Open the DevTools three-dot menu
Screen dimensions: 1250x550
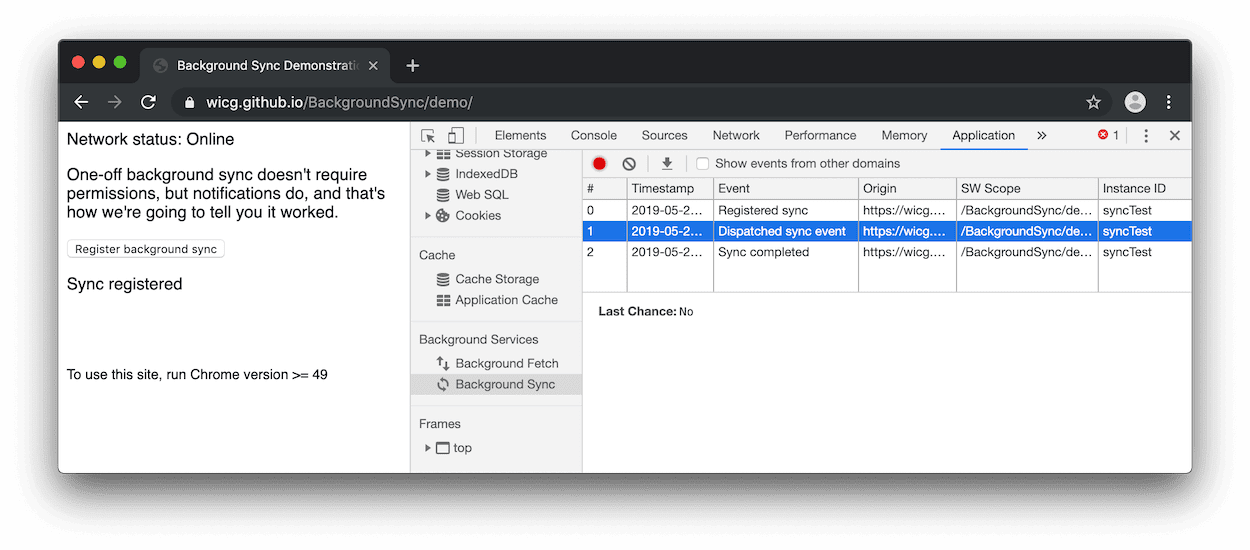tap(1146, 136)
